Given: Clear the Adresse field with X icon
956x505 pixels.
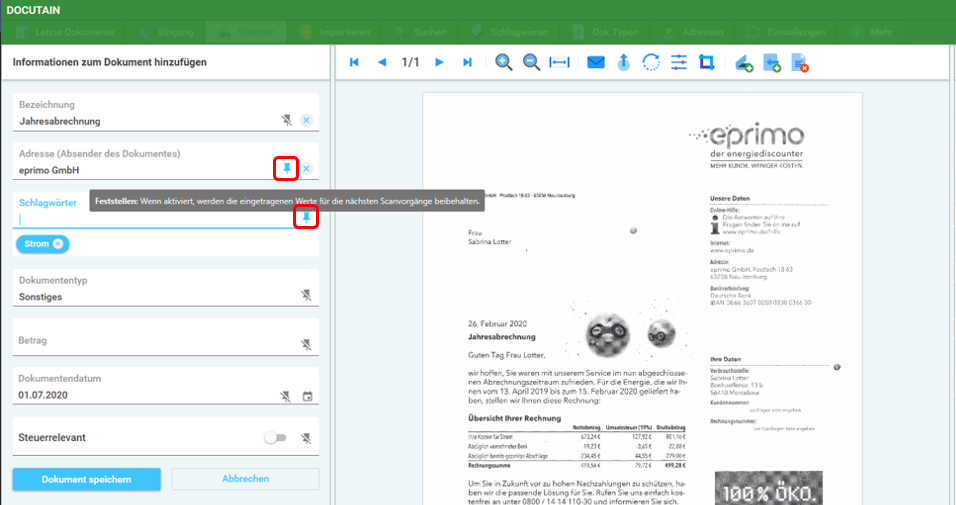Looking at the screenshot, I should pyautogui.click(x=306, y=168).
